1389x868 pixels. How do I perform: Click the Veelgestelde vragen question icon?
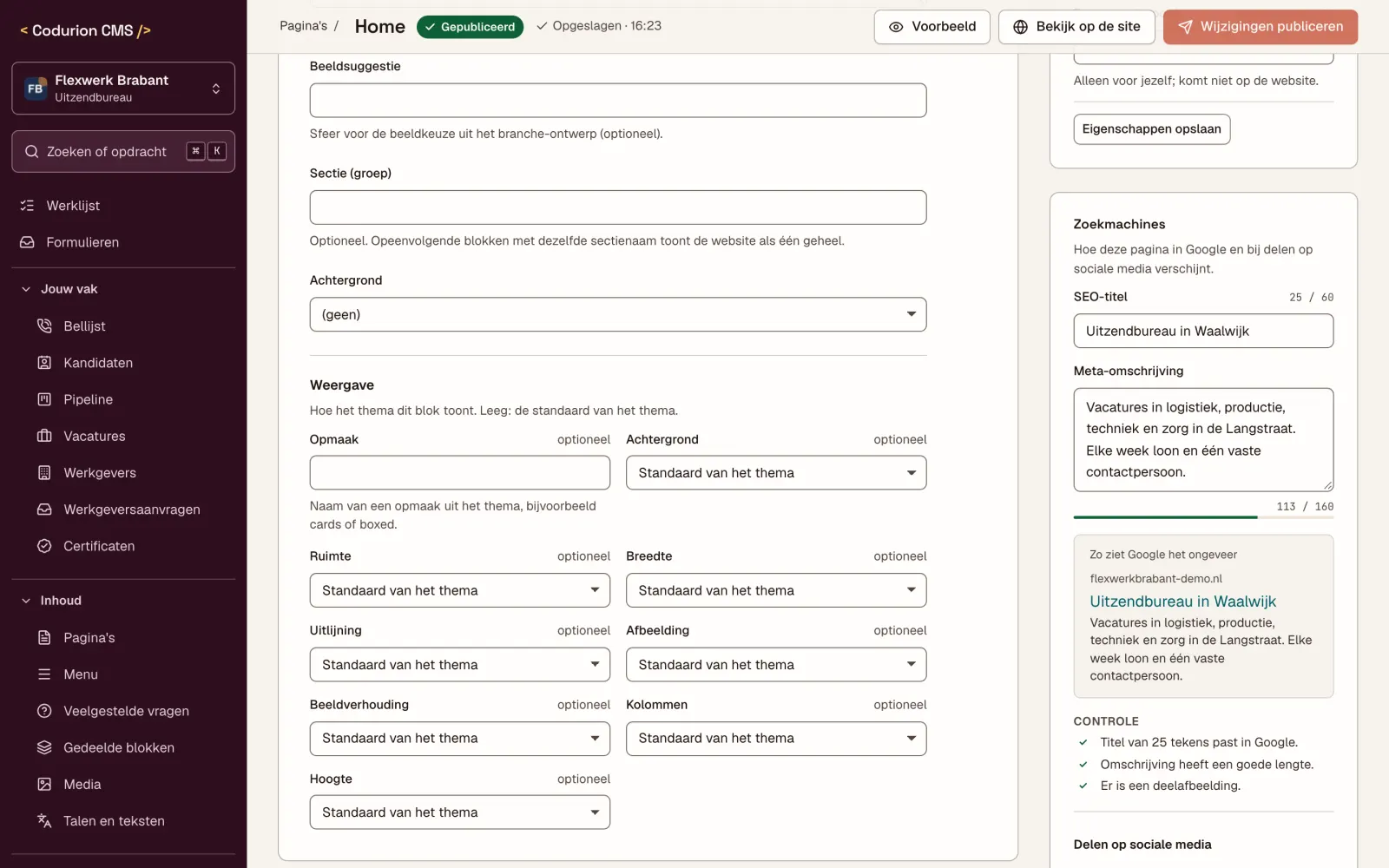click(44, 711)
